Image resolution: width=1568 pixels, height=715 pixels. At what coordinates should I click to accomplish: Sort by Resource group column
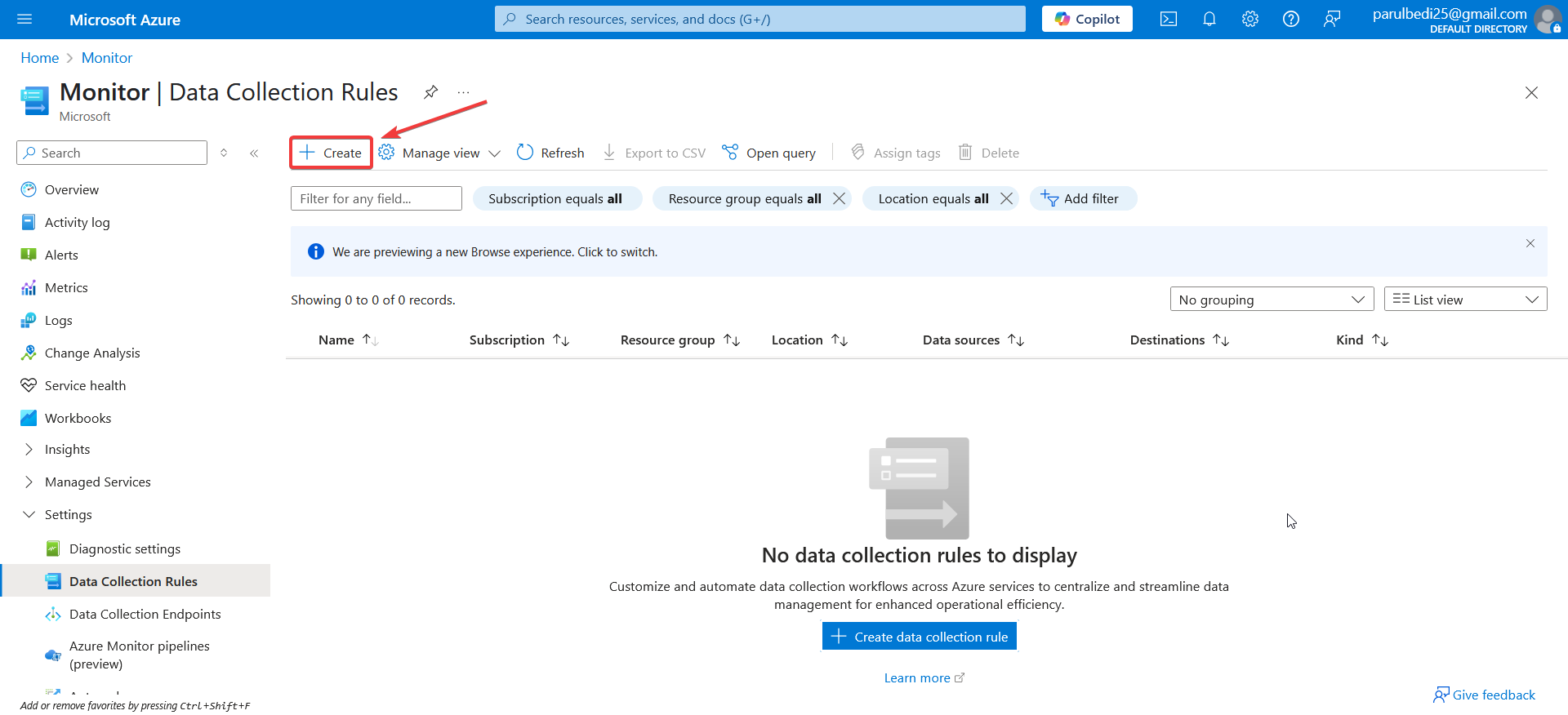tap(680, 340)
